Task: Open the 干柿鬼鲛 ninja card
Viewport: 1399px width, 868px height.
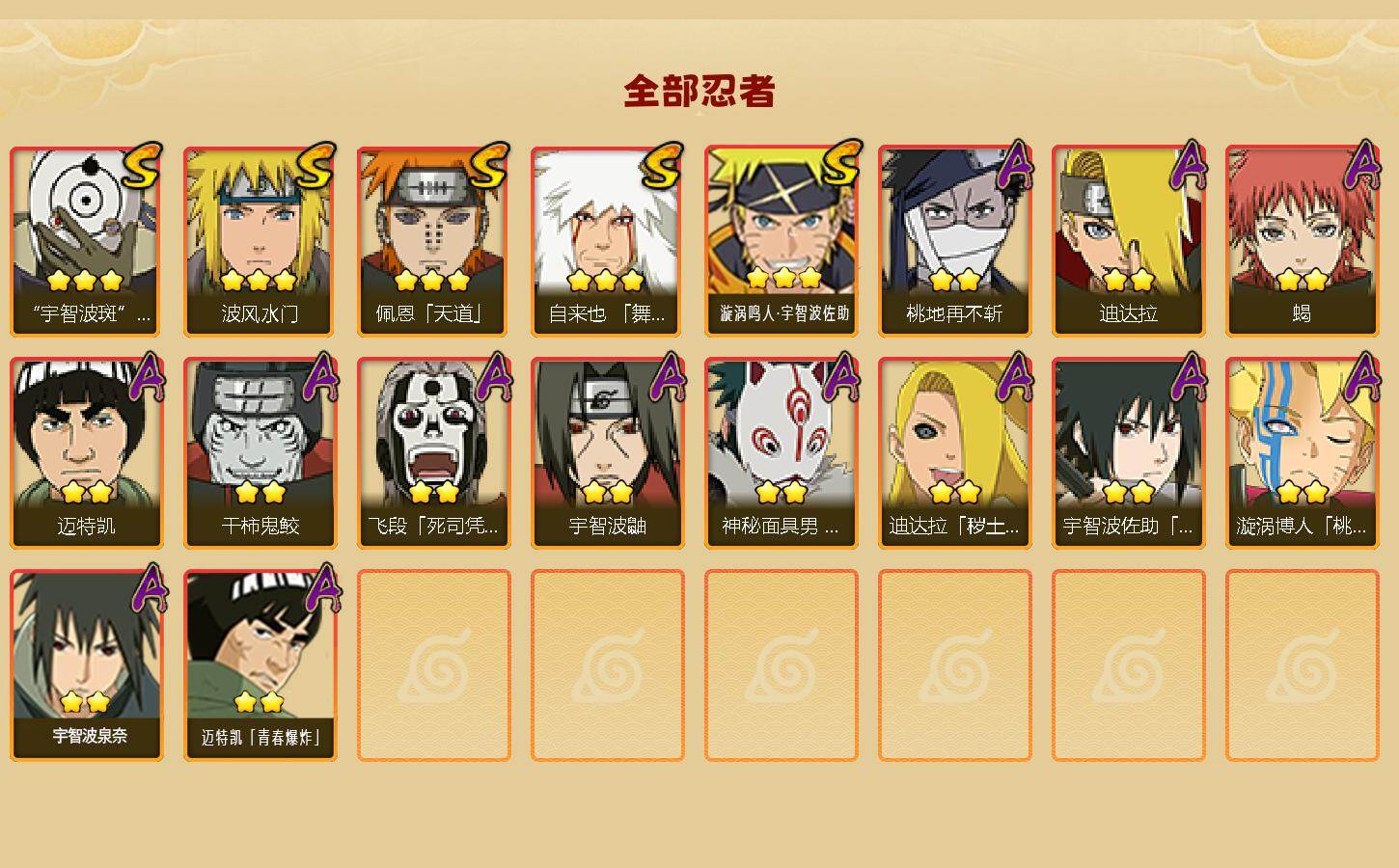Action: (x=260, y=453)
